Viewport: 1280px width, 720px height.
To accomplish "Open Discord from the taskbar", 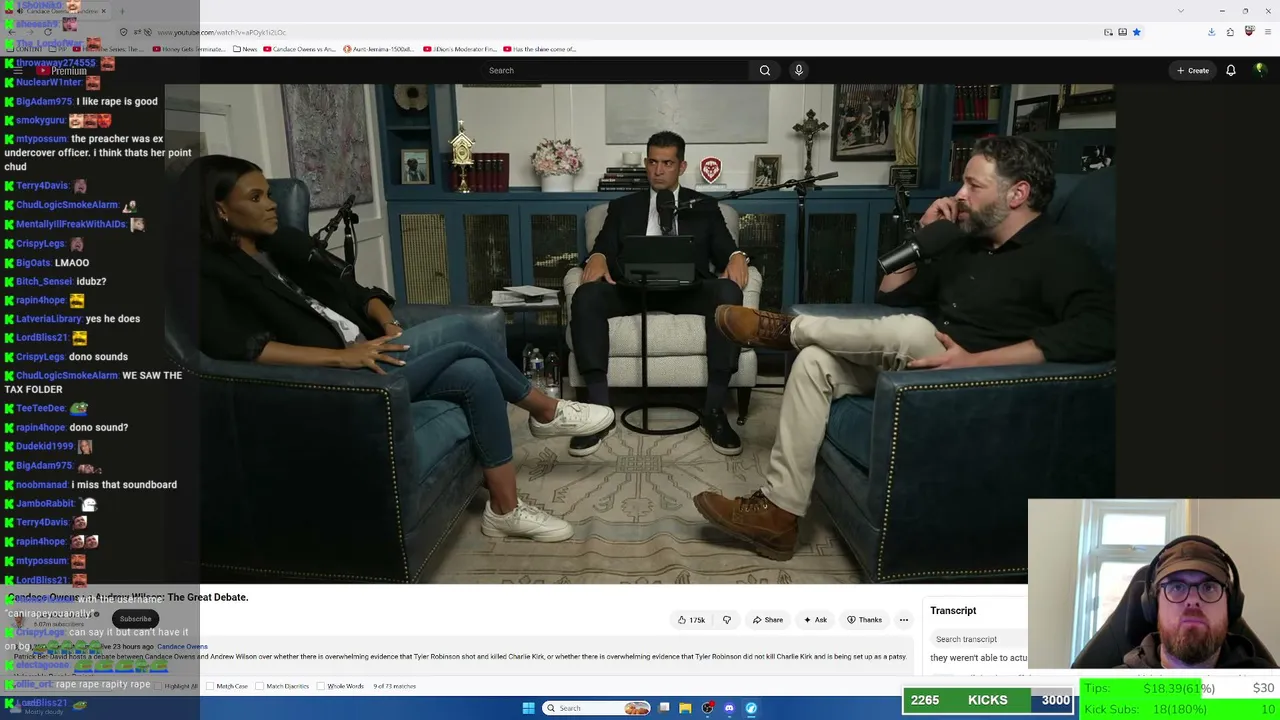I will click(x=729, y=708).
